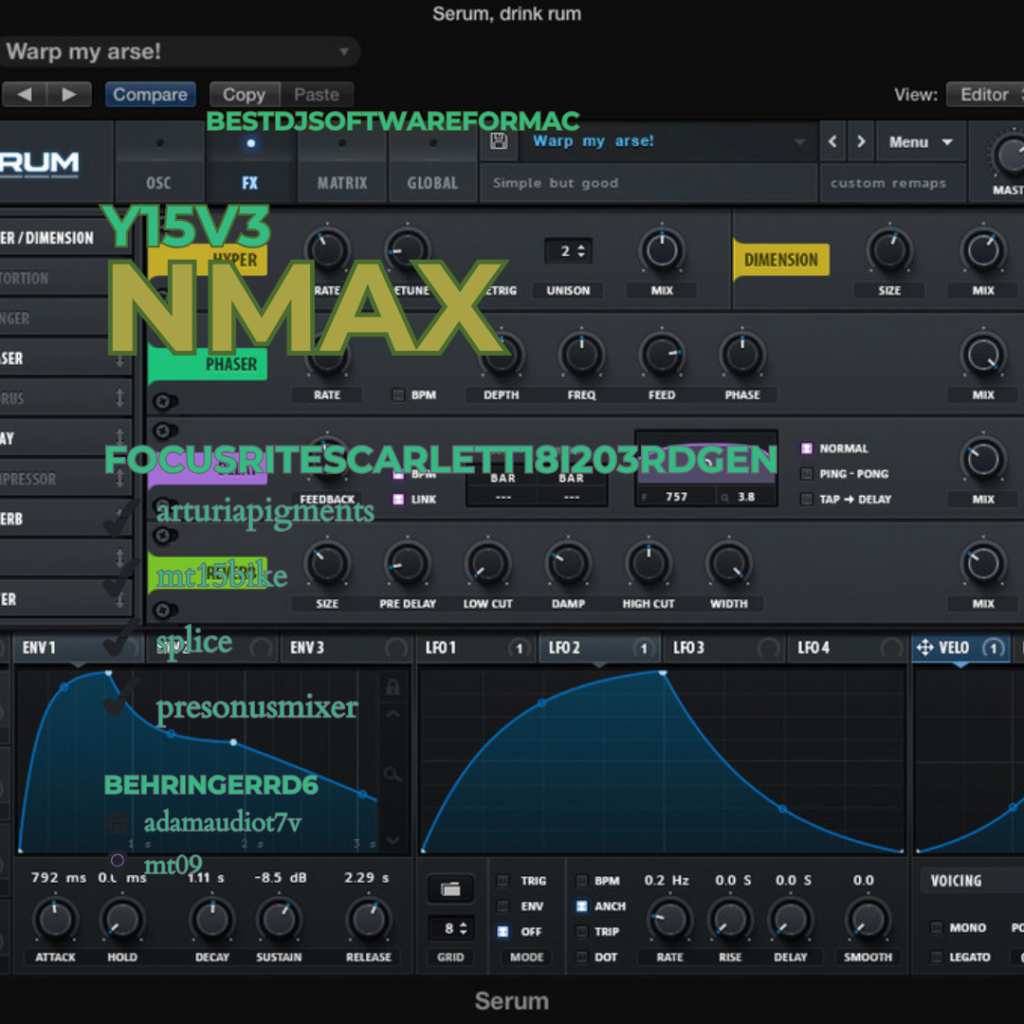Toggle the Phaser effect power icon
1024x1024 pixels.
point(165,401)
